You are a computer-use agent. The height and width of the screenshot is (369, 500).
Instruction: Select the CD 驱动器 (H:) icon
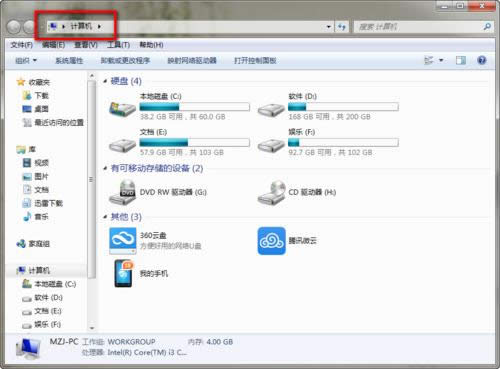[x=271, y=192]
